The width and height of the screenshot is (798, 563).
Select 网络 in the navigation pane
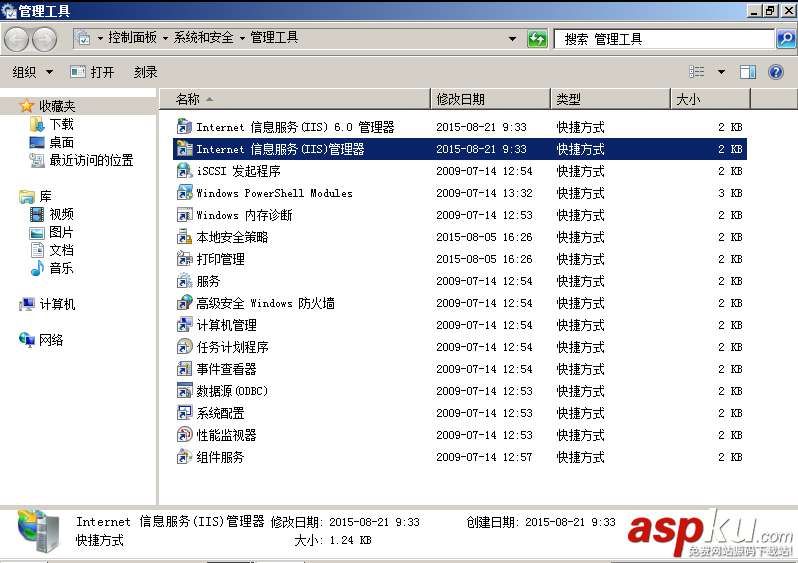pos(51,340)
